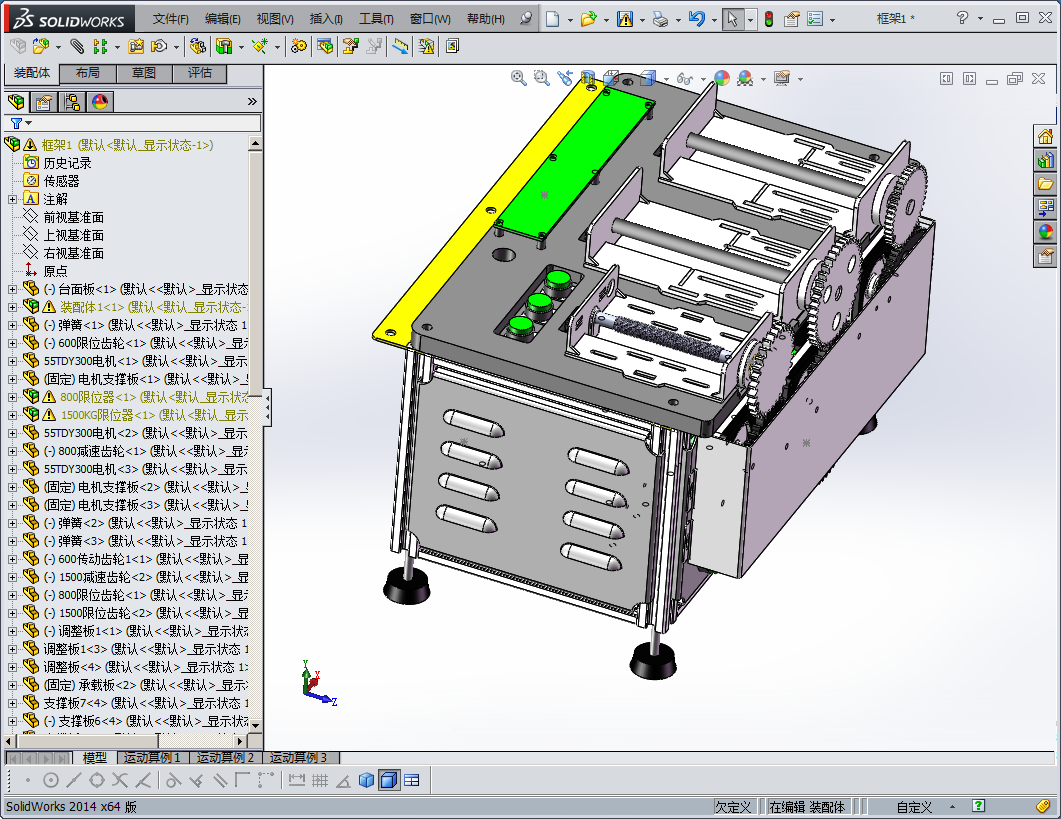Pin the menu bar with pushpin
This screenshot has width=1061, height=819.
tap(526, 19)
